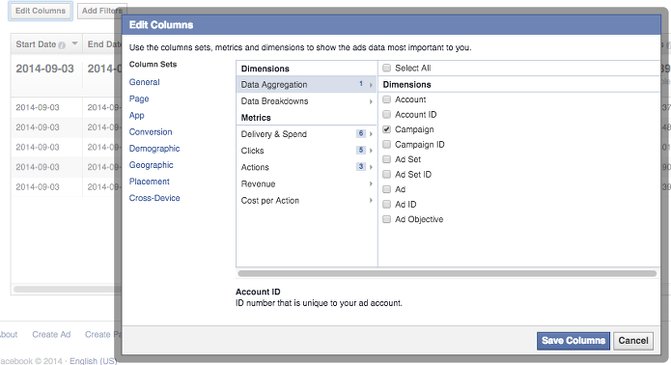Tick the Ad Objective checkbox
Screen dimensions: 671x365
(x=387, y=219)
